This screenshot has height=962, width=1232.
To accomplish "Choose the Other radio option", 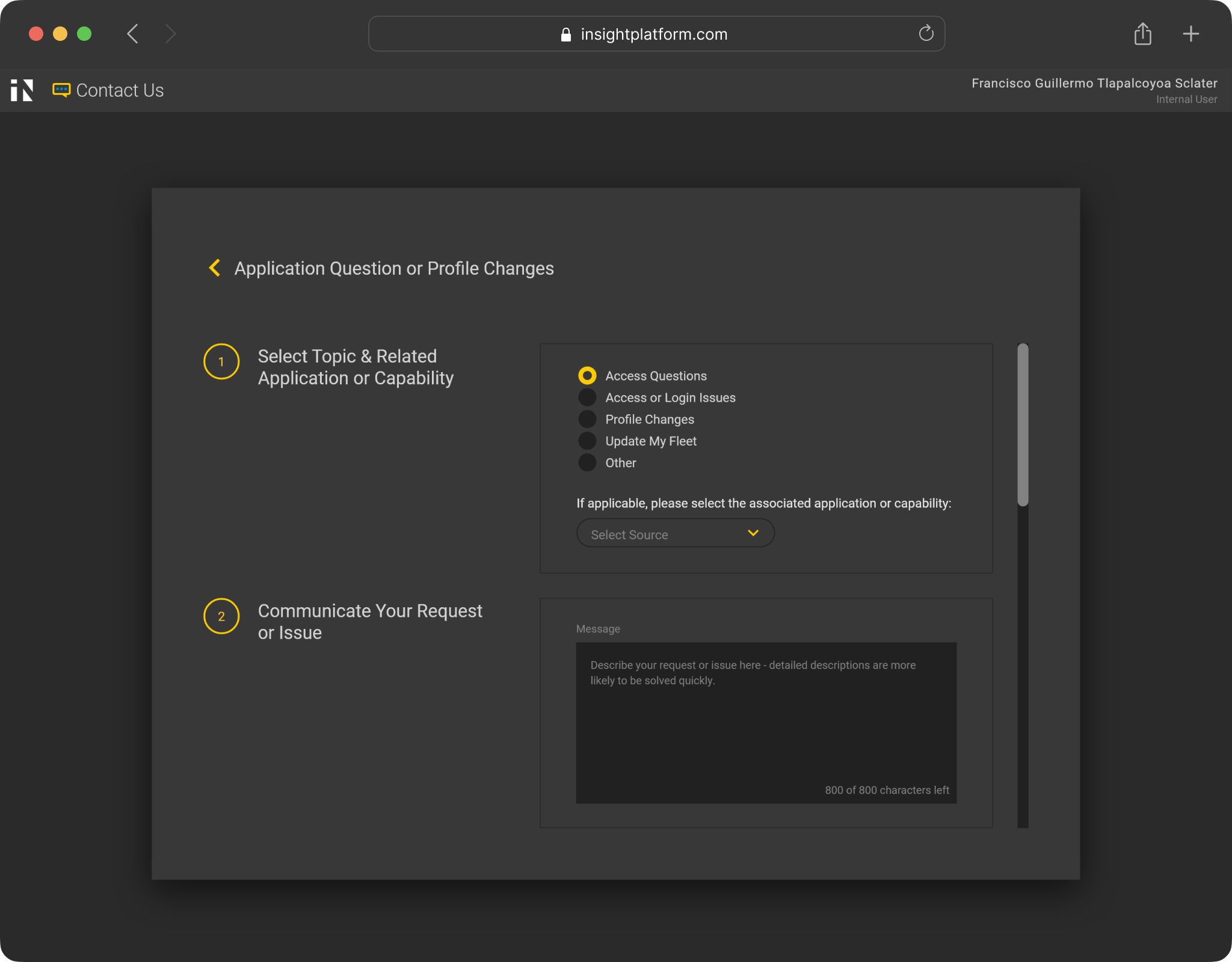I will click(x=587, y=462).
